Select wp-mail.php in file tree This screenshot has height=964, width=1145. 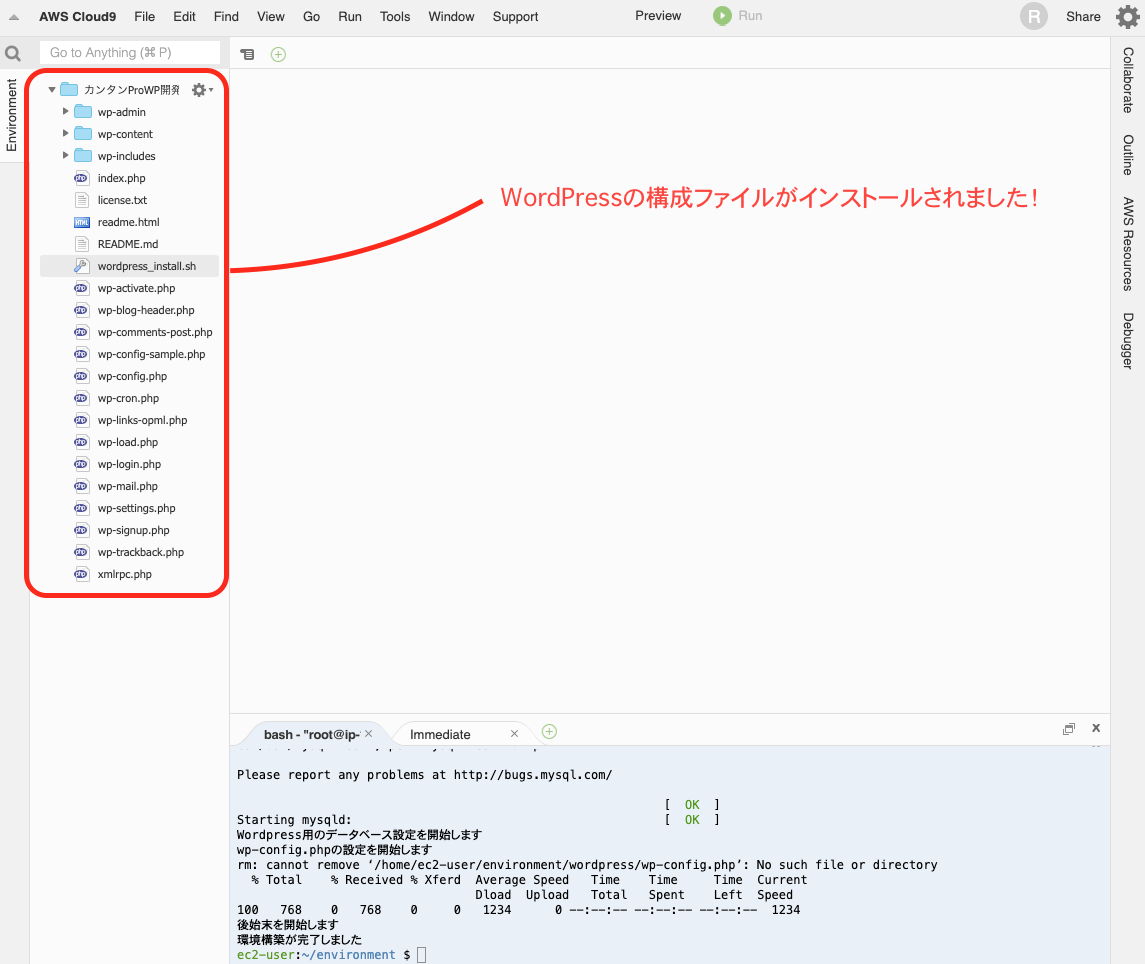(129, 486)
